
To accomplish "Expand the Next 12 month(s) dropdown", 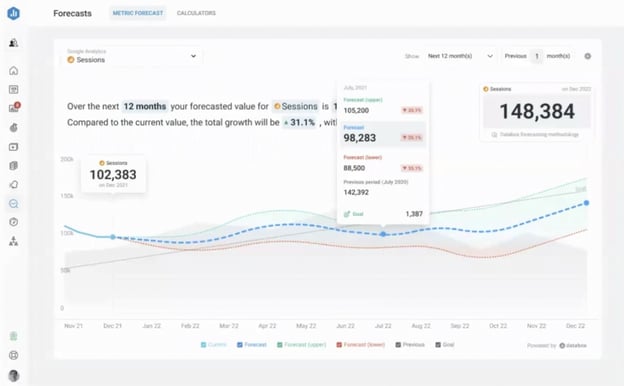I will [460, 56].
